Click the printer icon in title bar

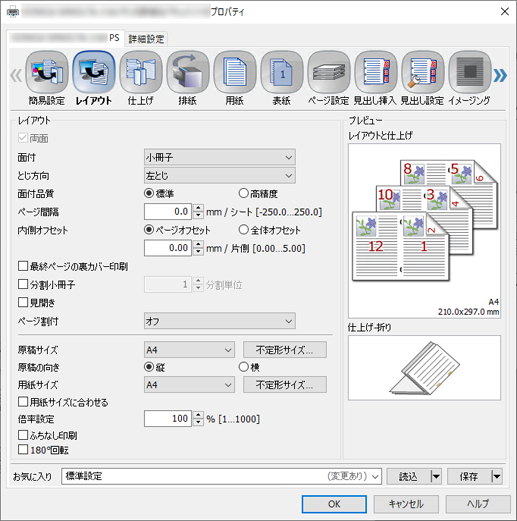point(13,12)
